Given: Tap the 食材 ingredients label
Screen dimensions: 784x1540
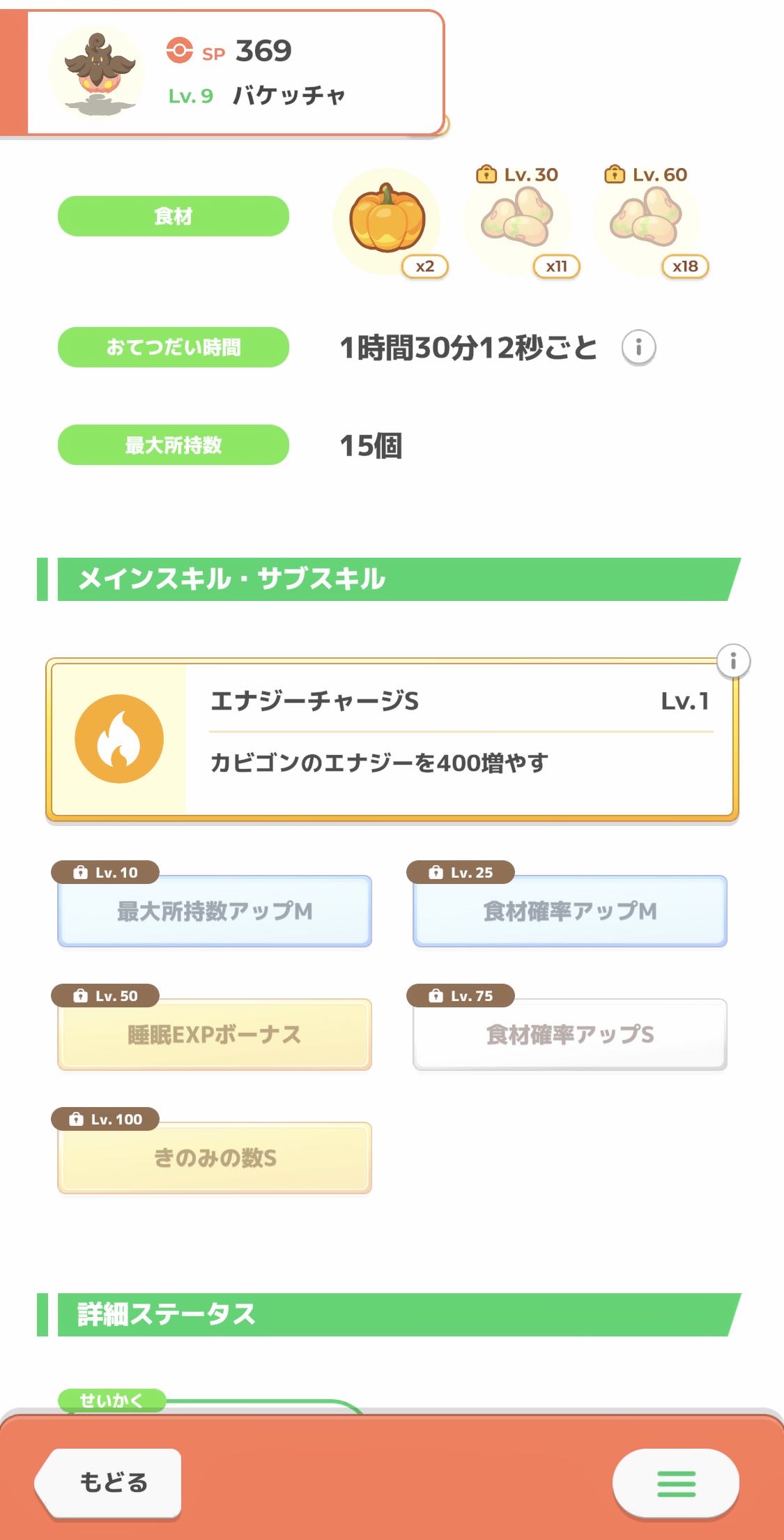Looking at the screenshot, I should pos(174,216).
